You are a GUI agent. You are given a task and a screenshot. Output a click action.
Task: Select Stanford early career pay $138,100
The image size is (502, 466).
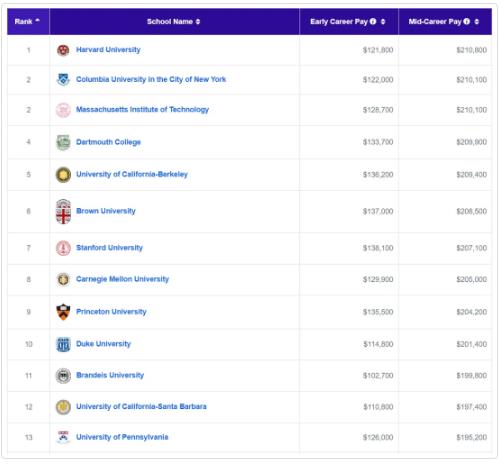tap(378, 248)
